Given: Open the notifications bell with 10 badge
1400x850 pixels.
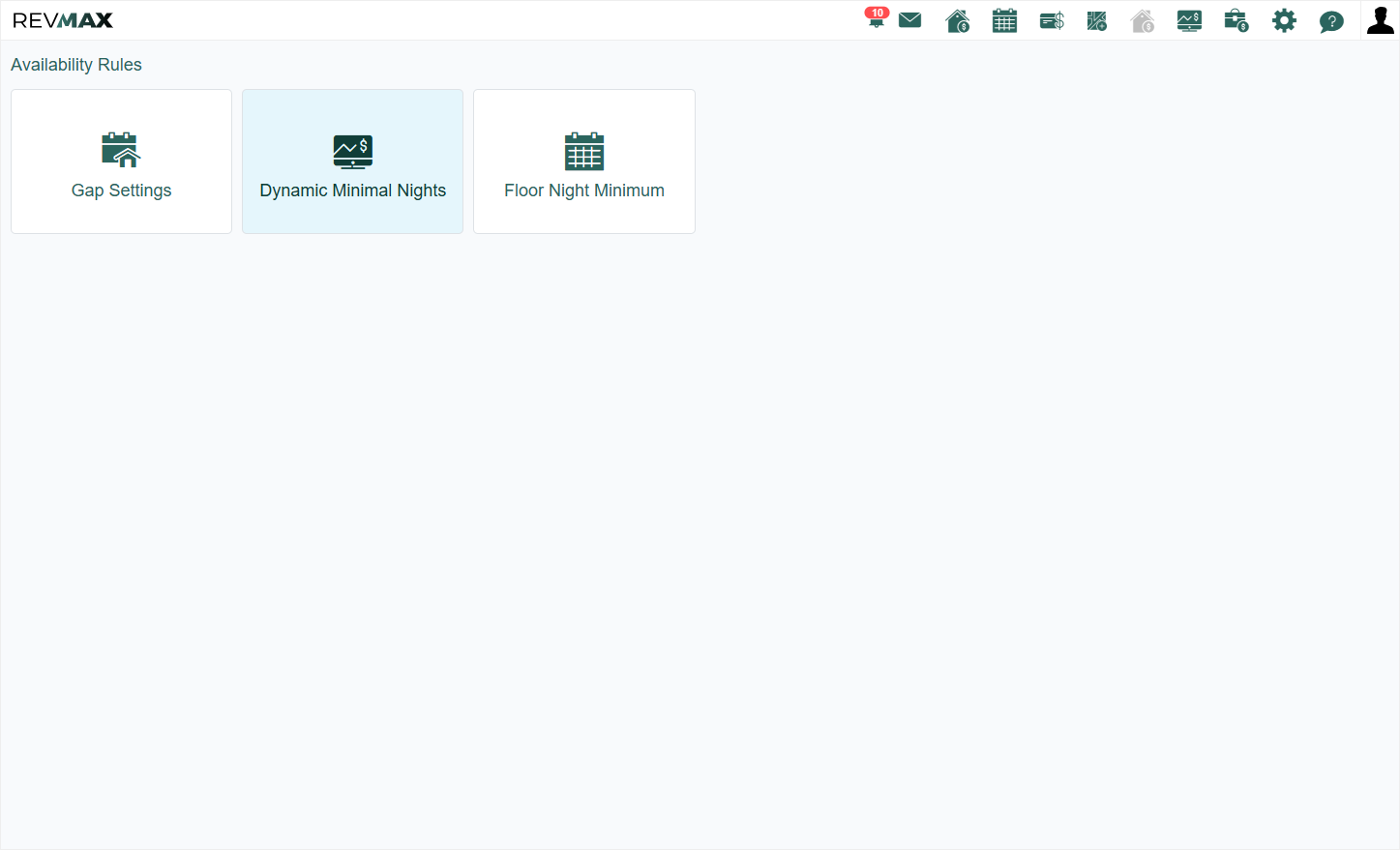Looking at the screenshot, I should pyautogui.click(x=877, y=18).
